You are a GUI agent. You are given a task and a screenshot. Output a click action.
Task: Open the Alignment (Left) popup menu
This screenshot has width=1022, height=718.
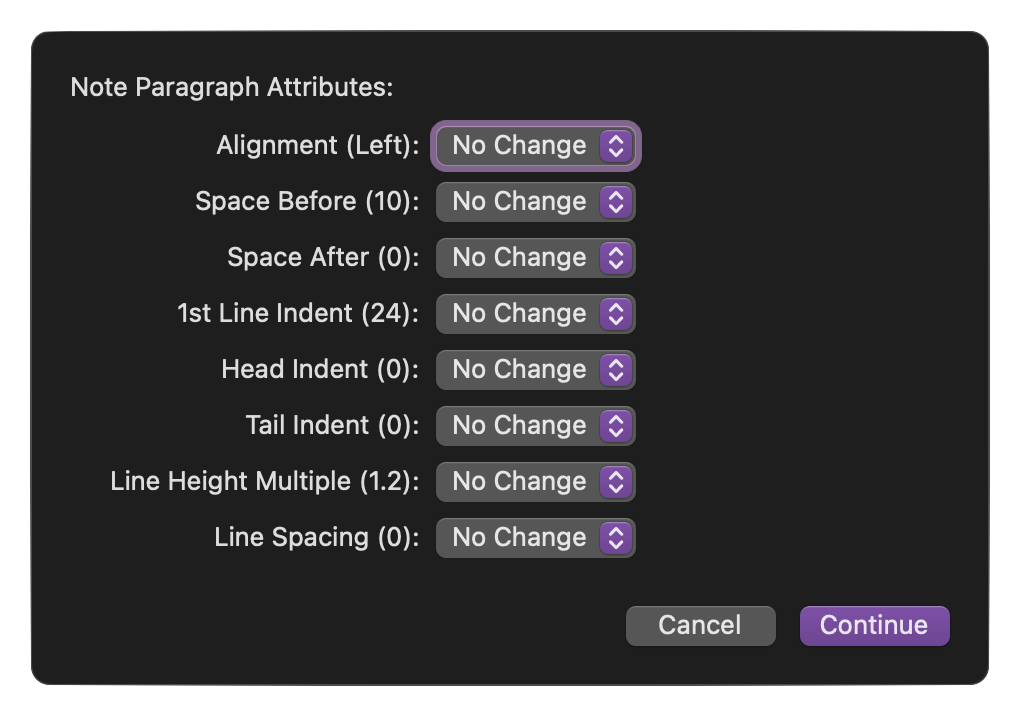click(535, 146)
